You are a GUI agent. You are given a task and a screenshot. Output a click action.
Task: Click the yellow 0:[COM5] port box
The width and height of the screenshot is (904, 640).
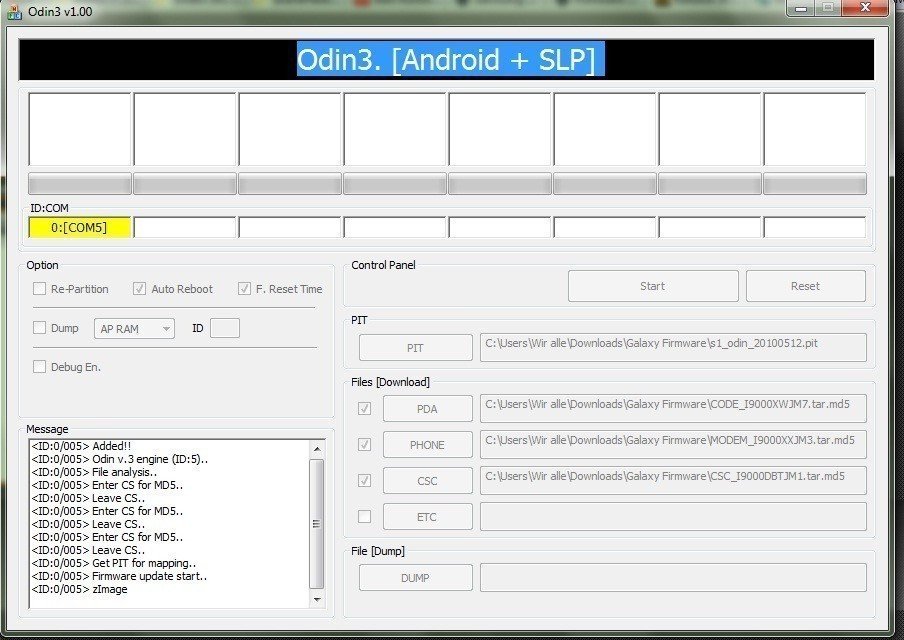pyautogui.click(x=80, y=227)
